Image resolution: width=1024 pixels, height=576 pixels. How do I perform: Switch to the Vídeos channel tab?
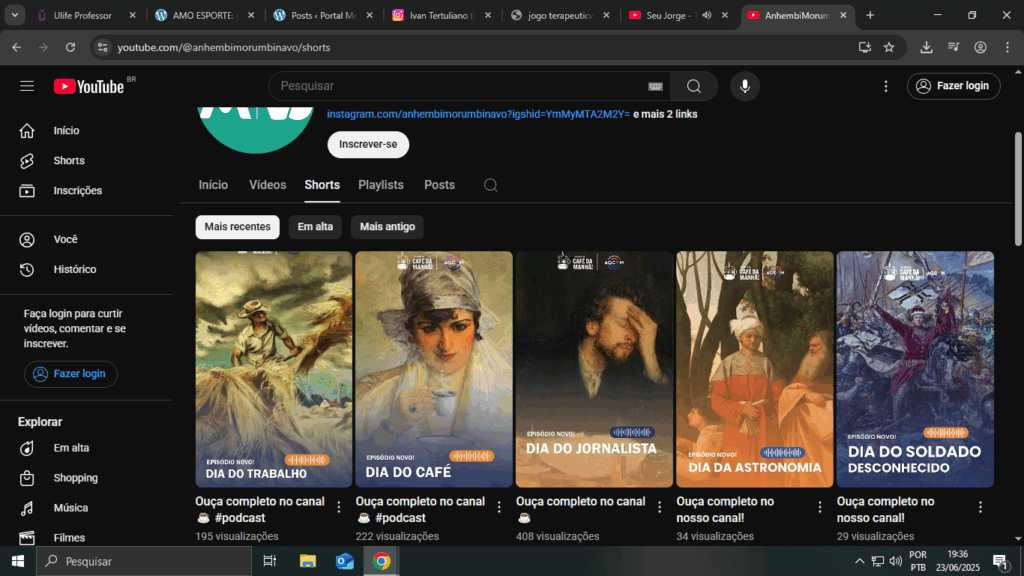[267, 185]
